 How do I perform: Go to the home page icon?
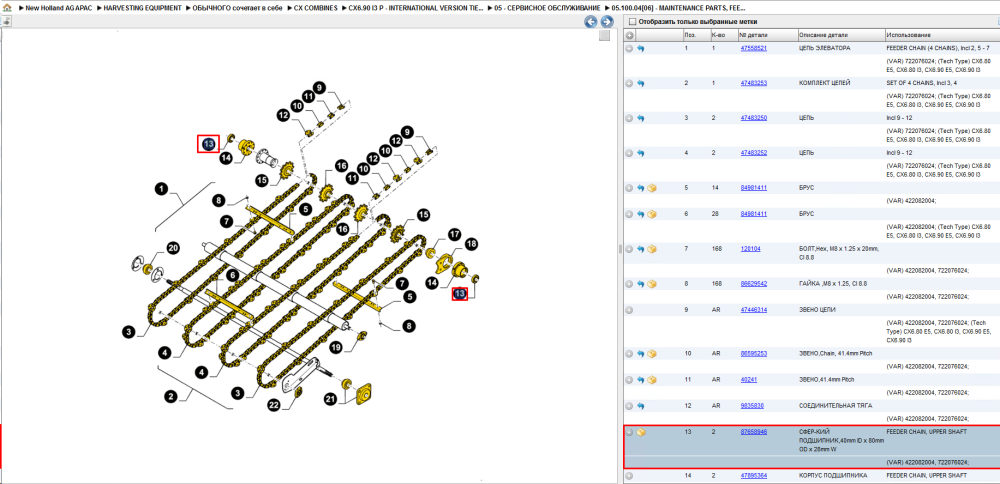click(7, 8)
